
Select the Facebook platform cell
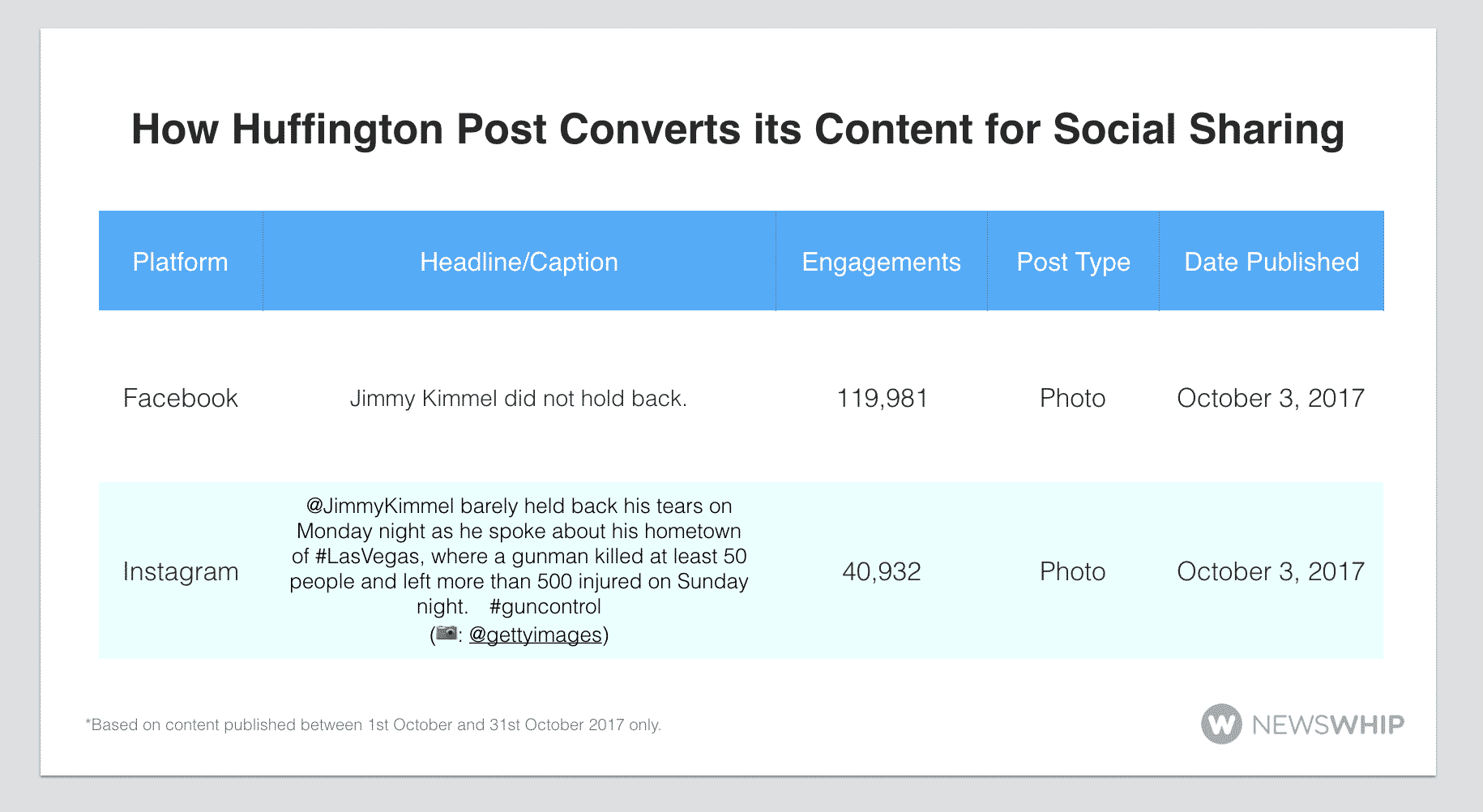pyautogui.click(x=180, y=398)
